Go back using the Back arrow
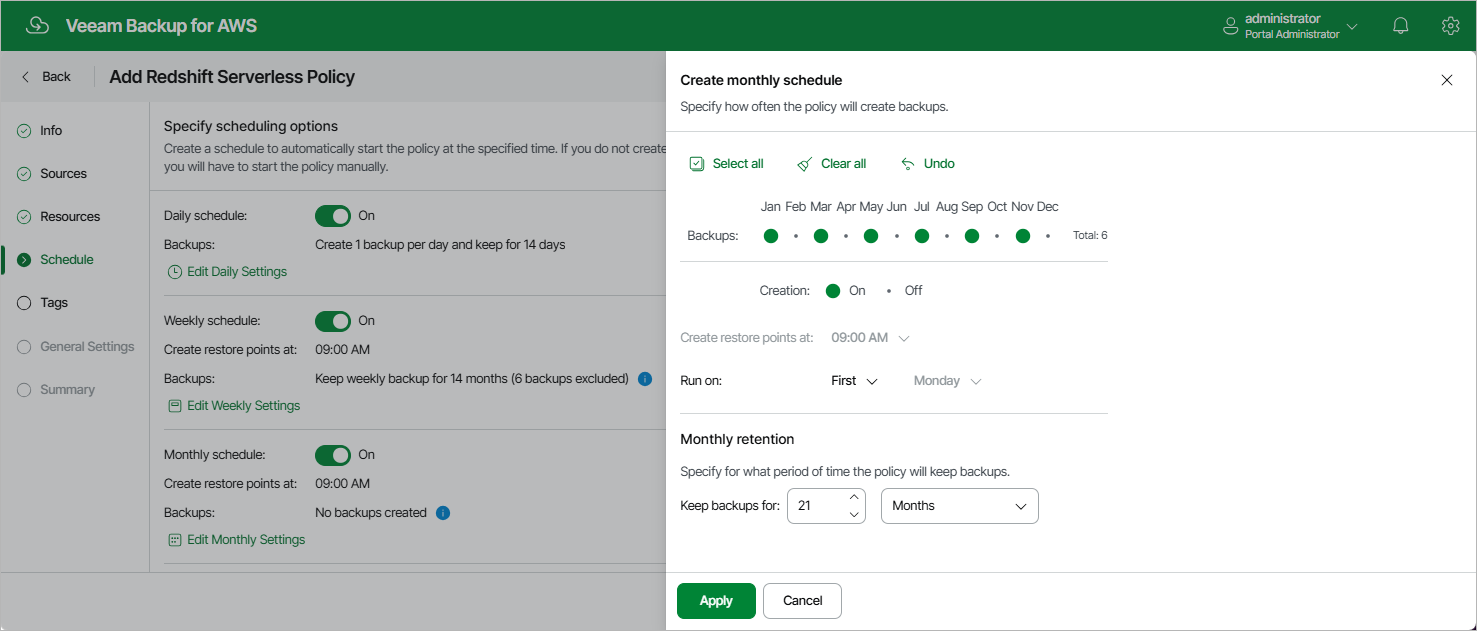Screen dimensions: 1477x631 point(47,76)
